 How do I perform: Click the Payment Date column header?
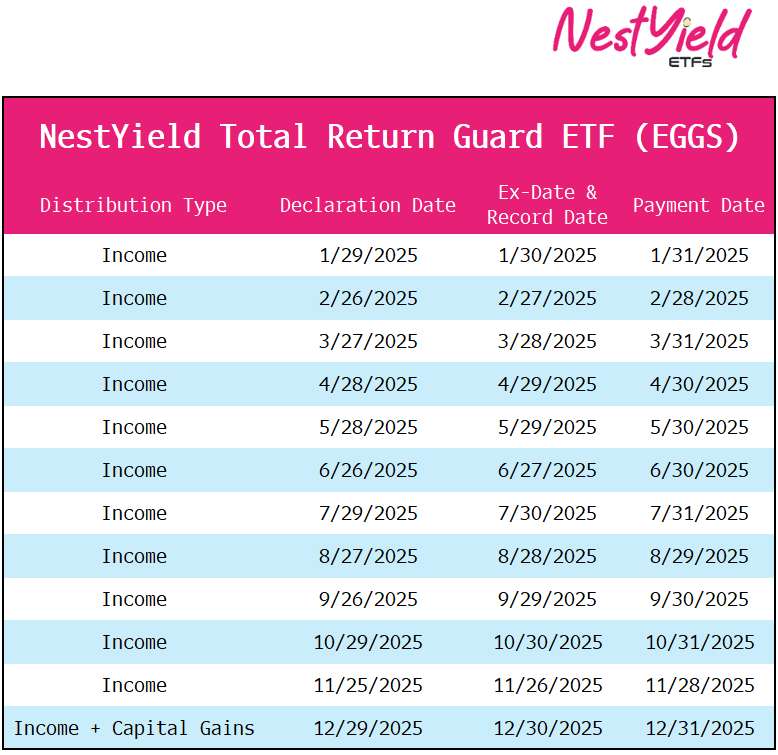[x=699, y=205]
